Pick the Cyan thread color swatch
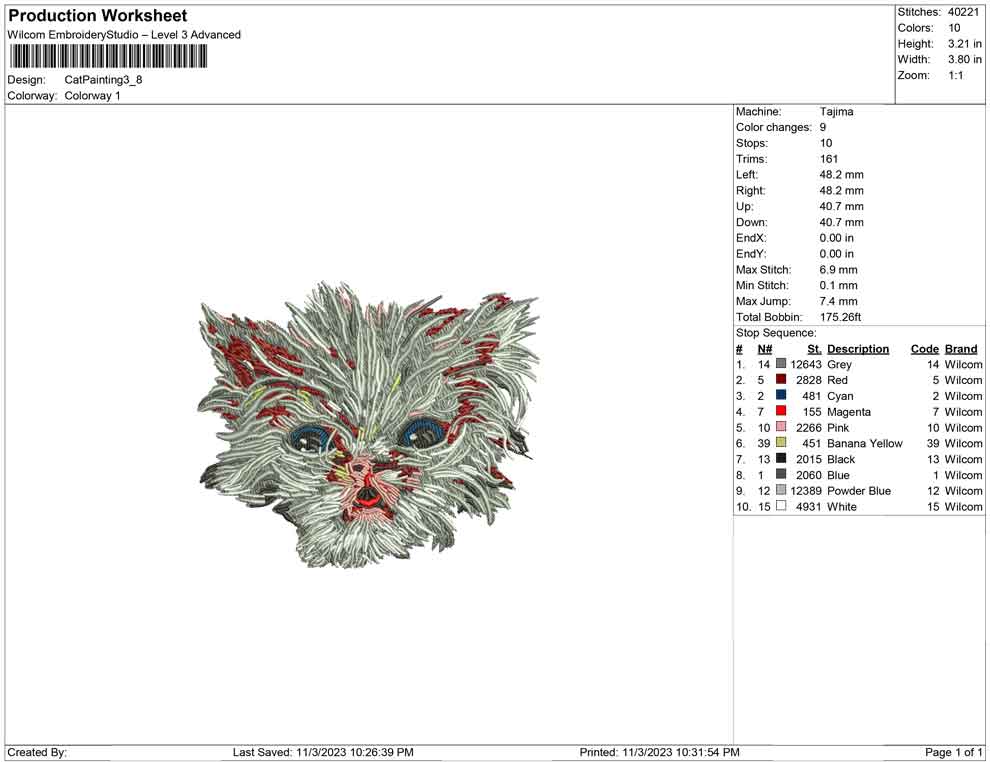The height and width of the screenshot is (762, 990). click(781, 396)
